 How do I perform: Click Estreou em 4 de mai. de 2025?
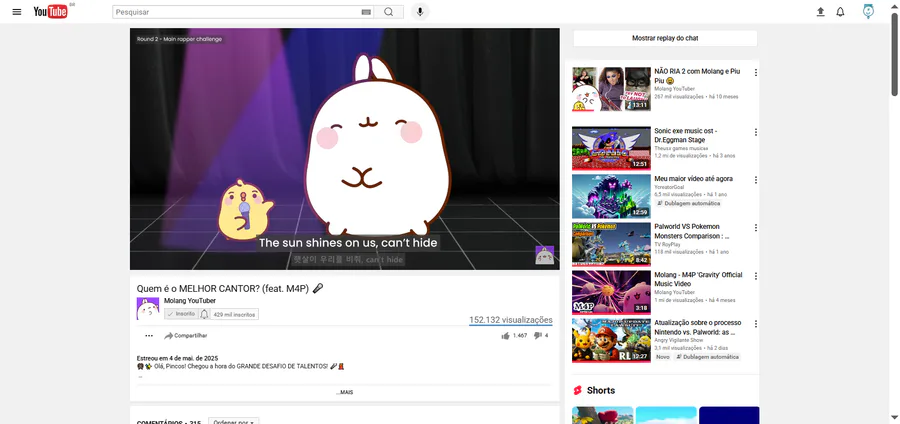pyautogui.click(x=177, y=359)
